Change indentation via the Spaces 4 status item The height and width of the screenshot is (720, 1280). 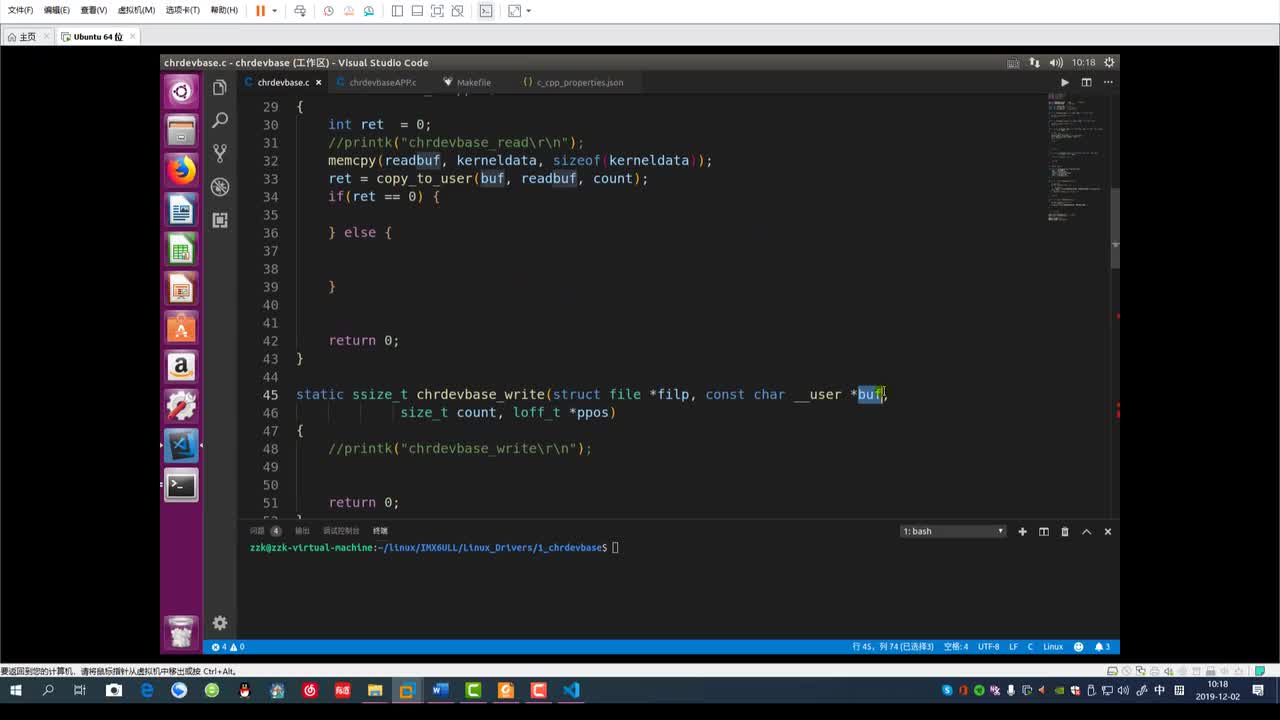pos(956,647)
